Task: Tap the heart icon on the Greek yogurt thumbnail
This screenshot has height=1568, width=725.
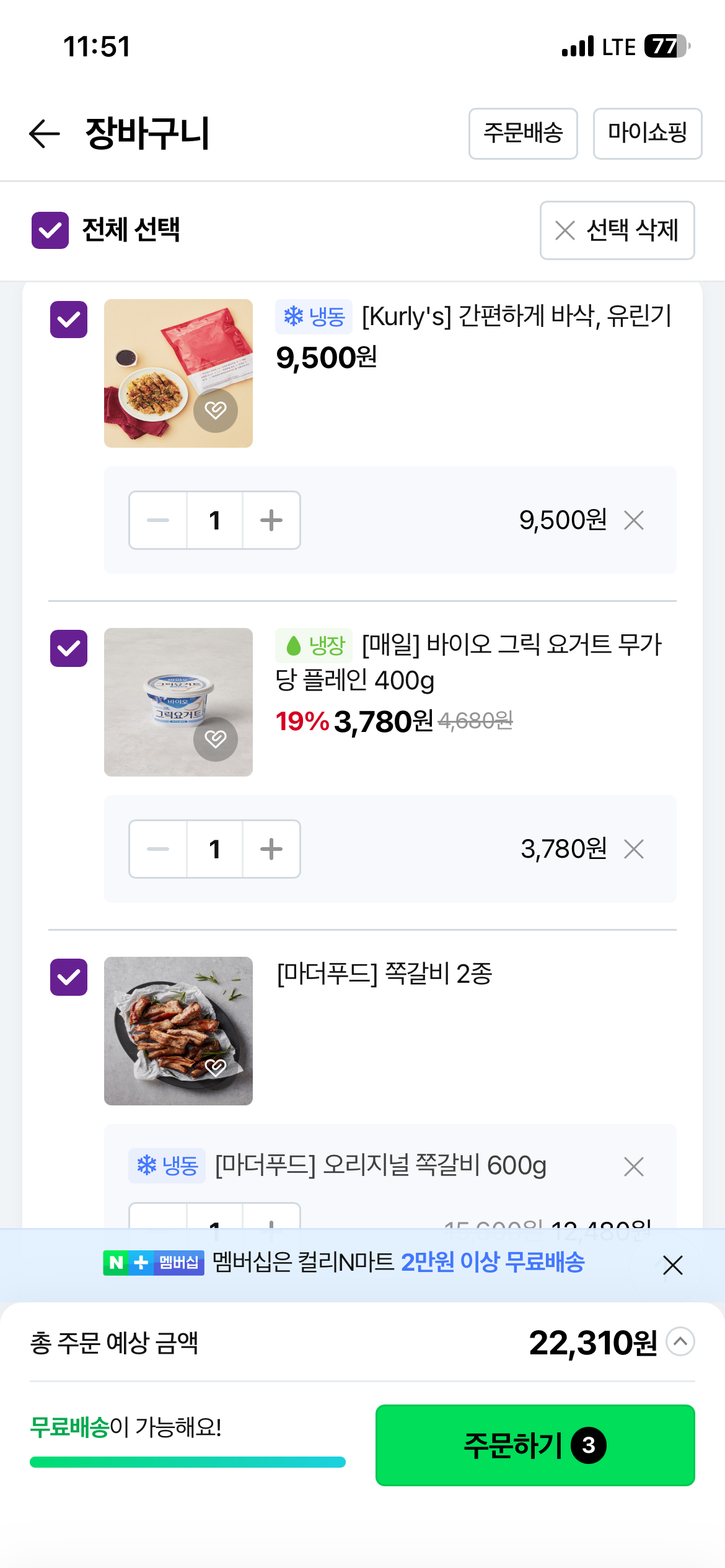Action: pyautogui.click(x=216, y=739)
